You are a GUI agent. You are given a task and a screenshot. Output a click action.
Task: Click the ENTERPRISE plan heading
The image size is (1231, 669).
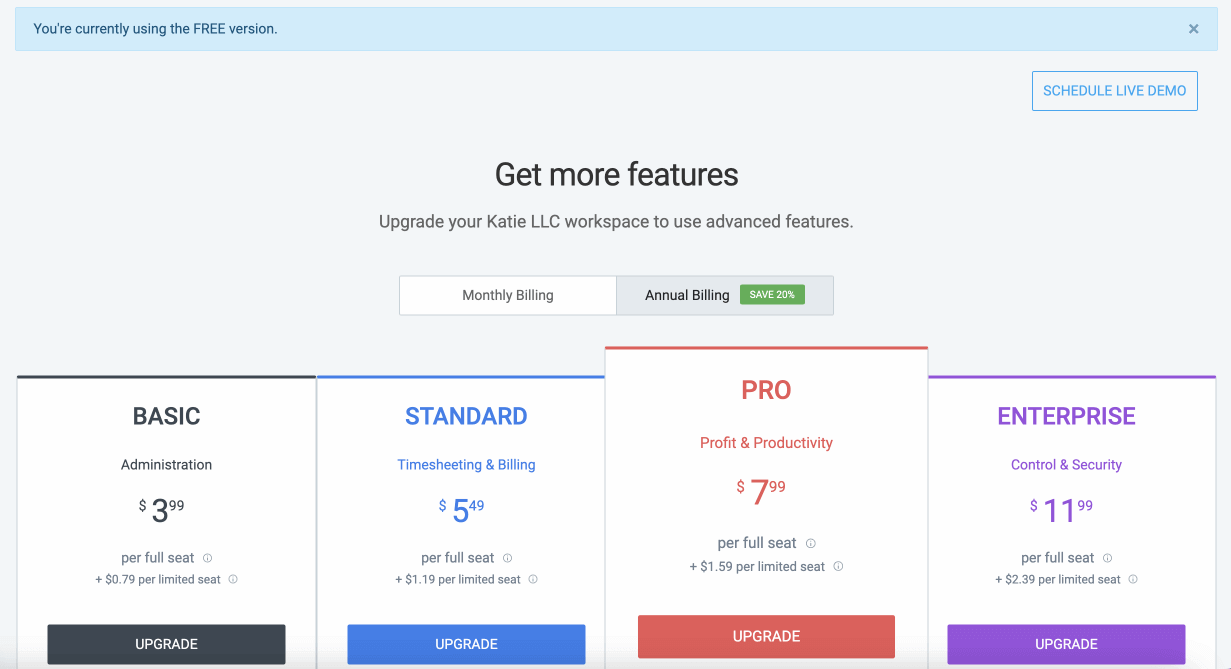(1066, 416)
